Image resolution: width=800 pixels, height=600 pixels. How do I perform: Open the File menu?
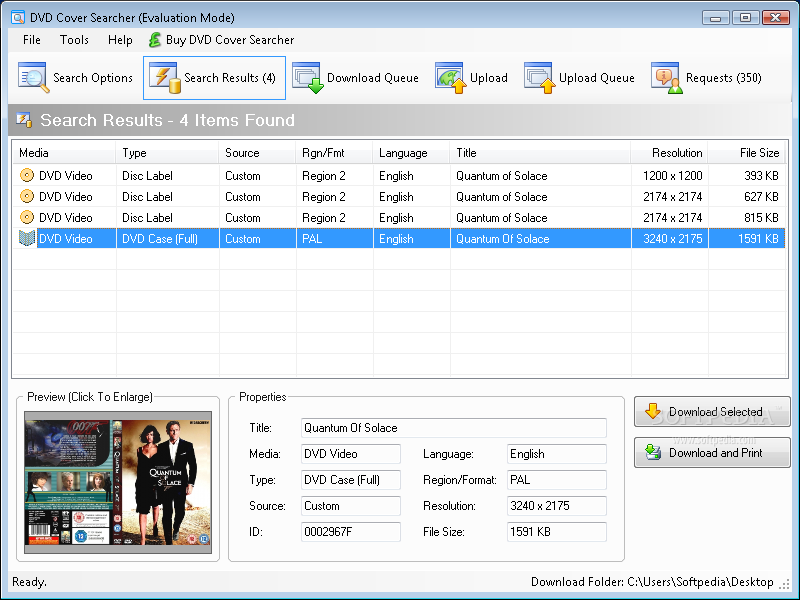(32, 40)
